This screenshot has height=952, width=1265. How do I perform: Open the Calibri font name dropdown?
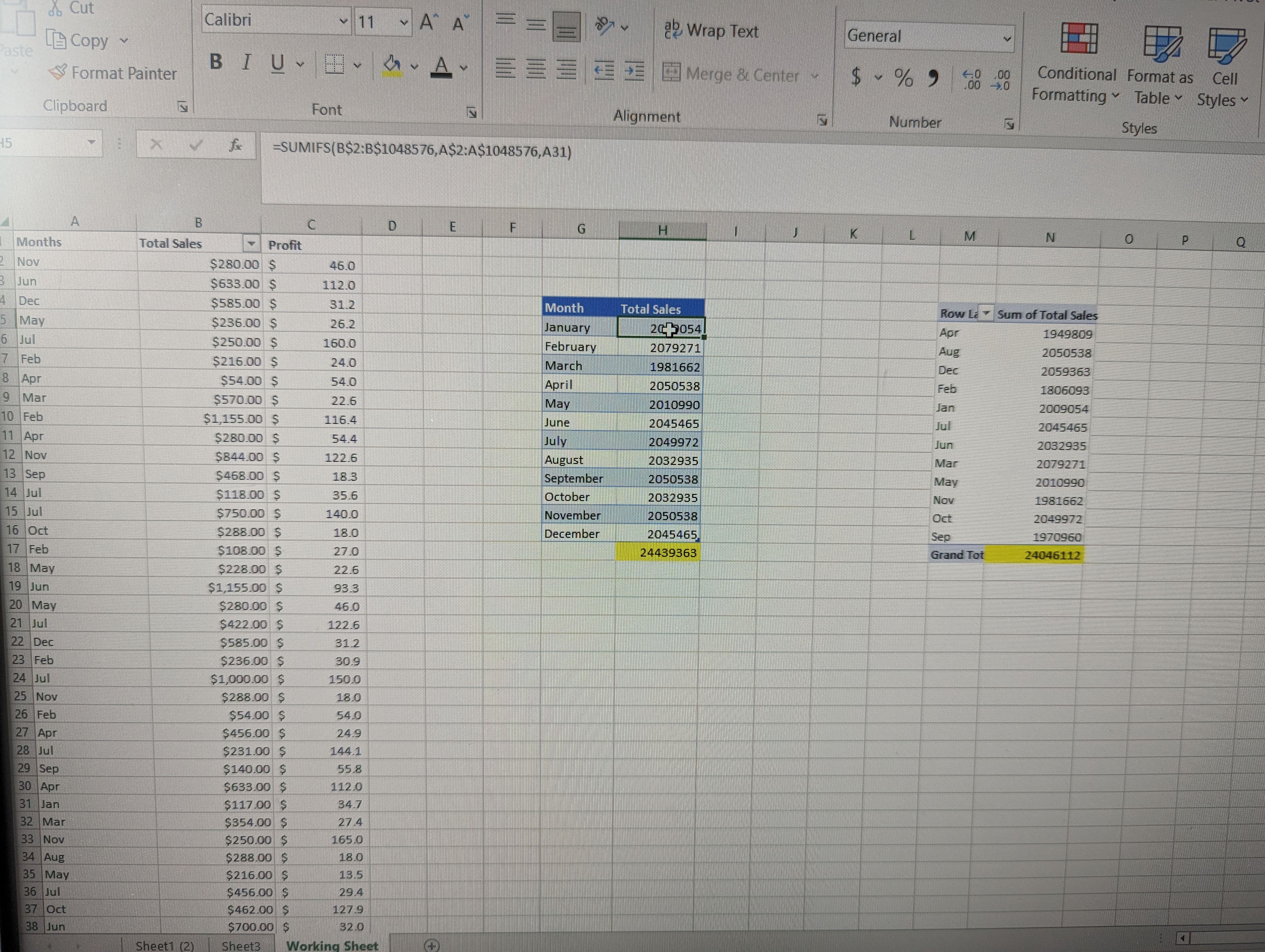[343, 22]
